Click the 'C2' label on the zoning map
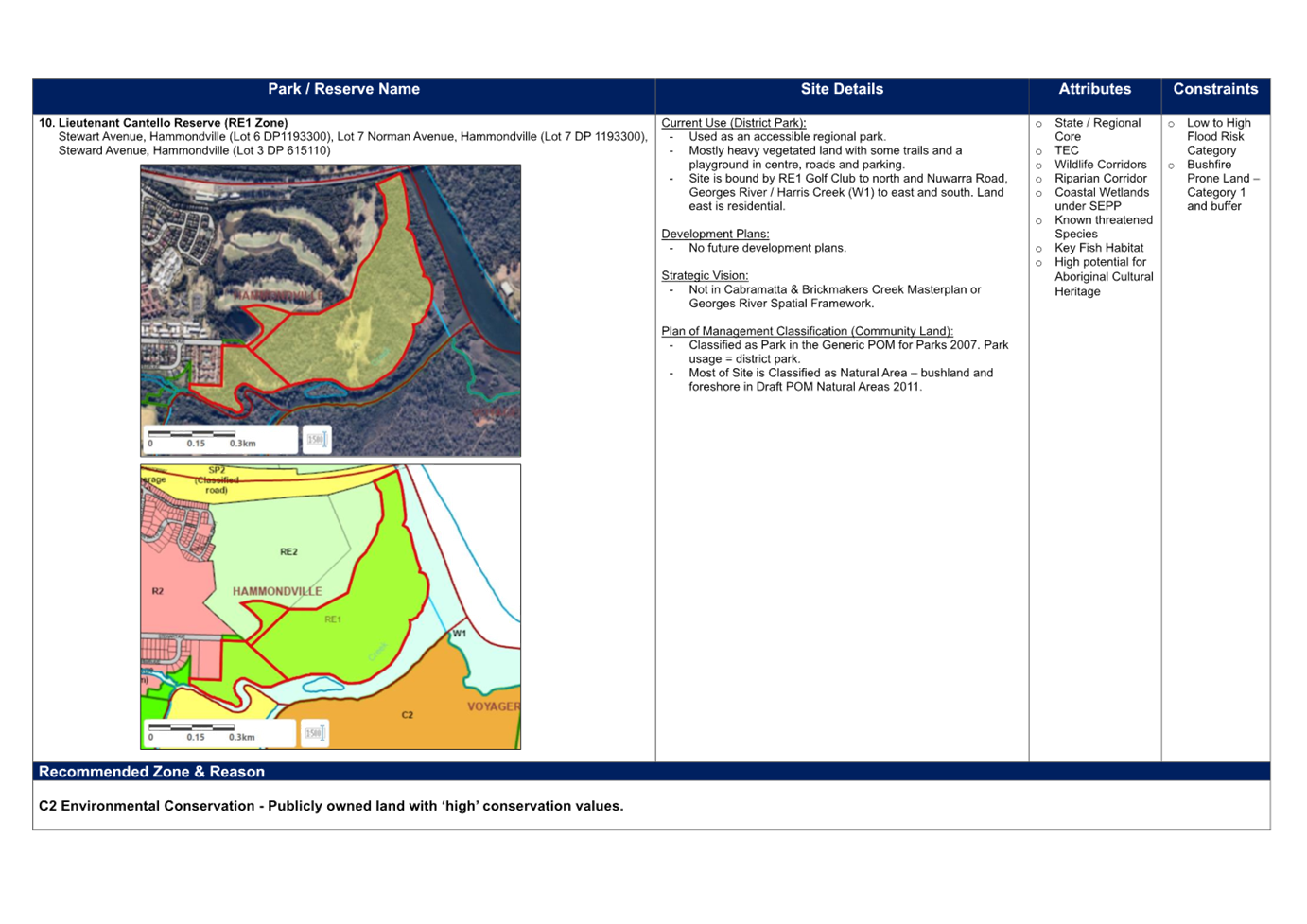This screenshot has width=1307, height=924. [x=408, y=715]
